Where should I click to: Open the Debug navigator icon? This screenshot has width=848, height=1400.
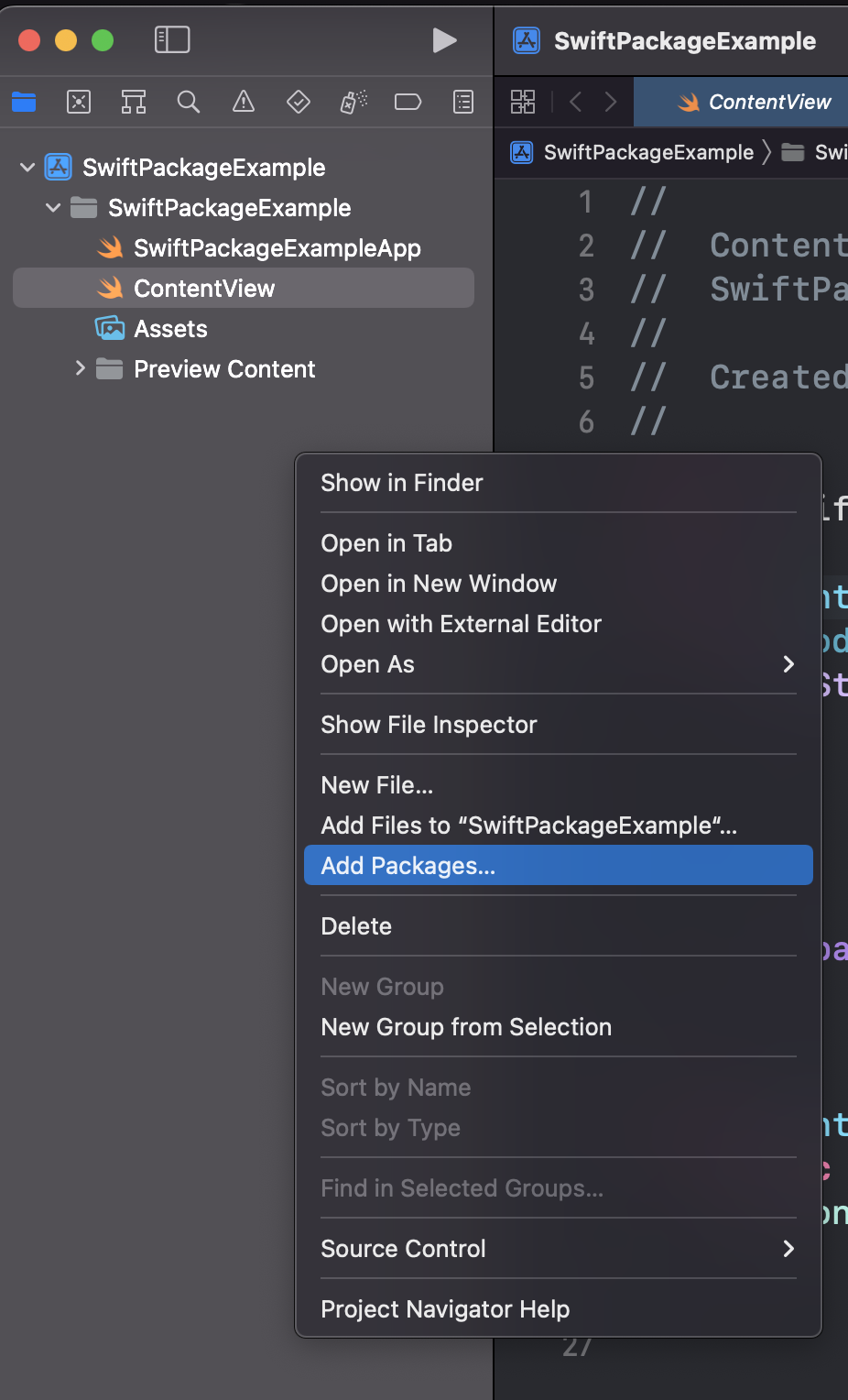coord(353,102)
